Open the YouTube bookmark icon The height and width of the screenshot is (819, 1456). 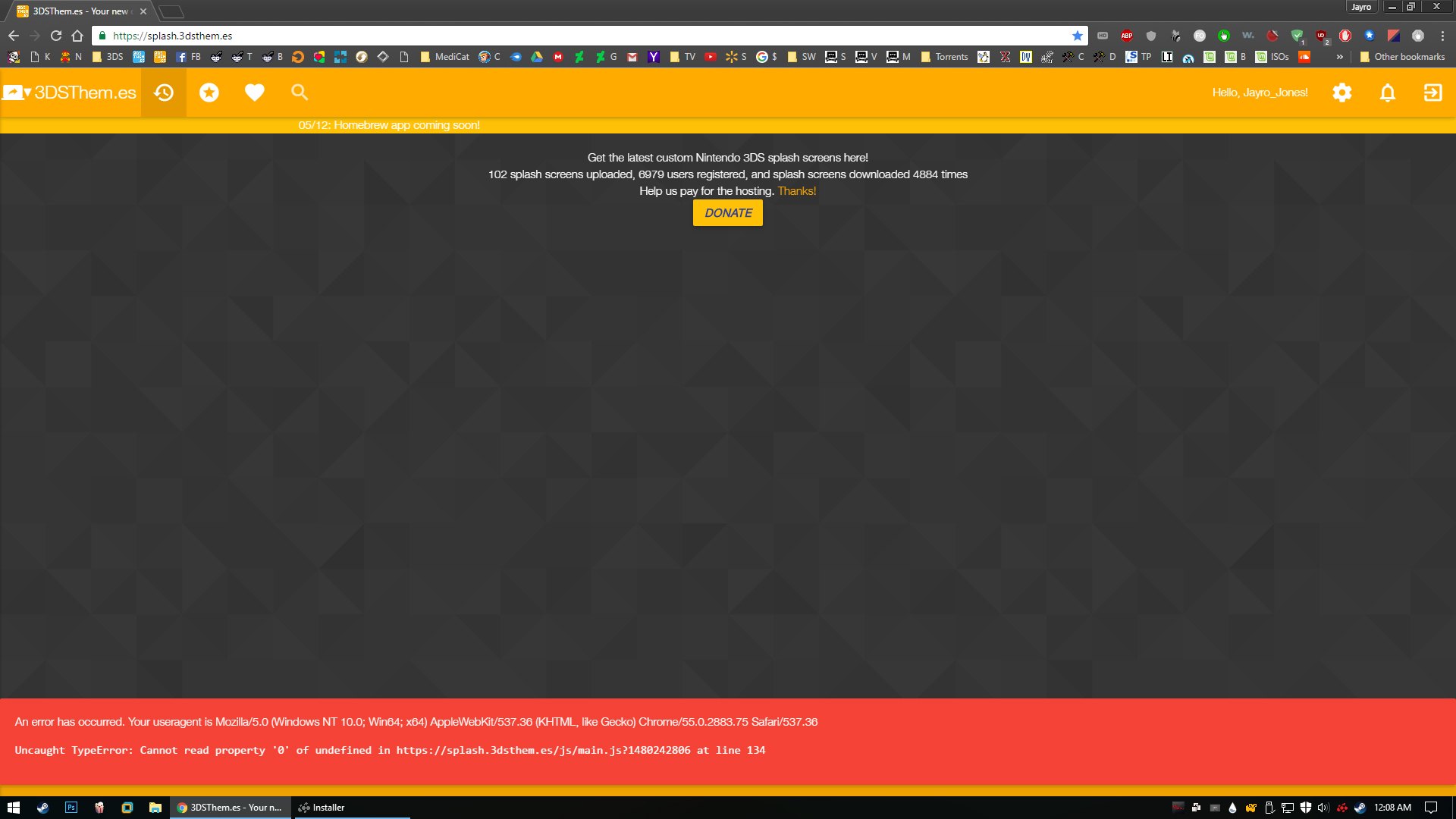[711, 57]
